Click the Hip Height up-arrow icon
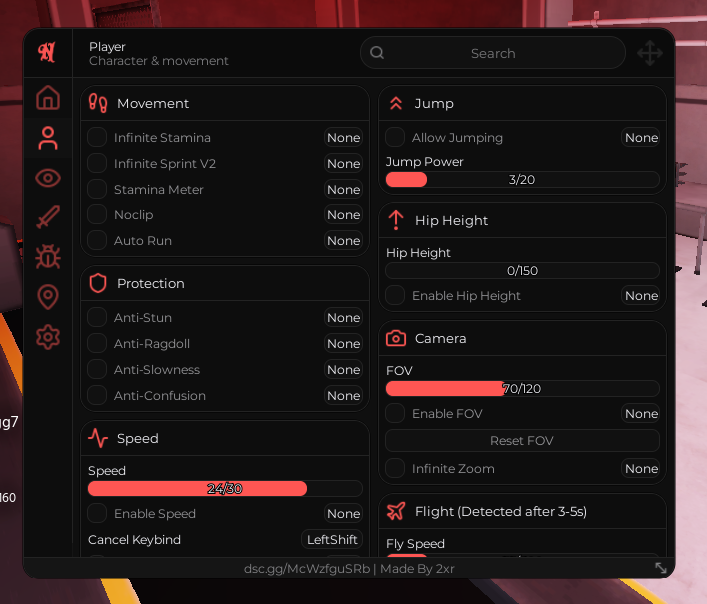The image size is (707, 604). point(396,220)
